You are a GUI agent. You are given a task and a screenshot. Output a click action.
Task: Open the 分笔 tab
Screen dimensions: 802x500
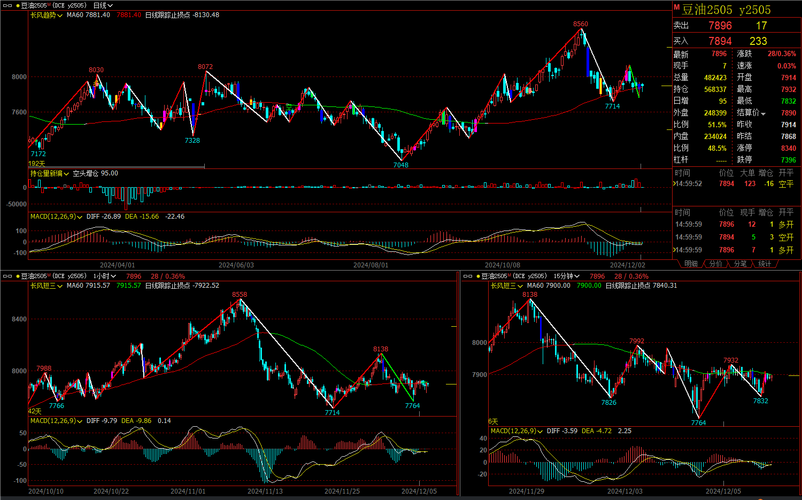(740, 264)
